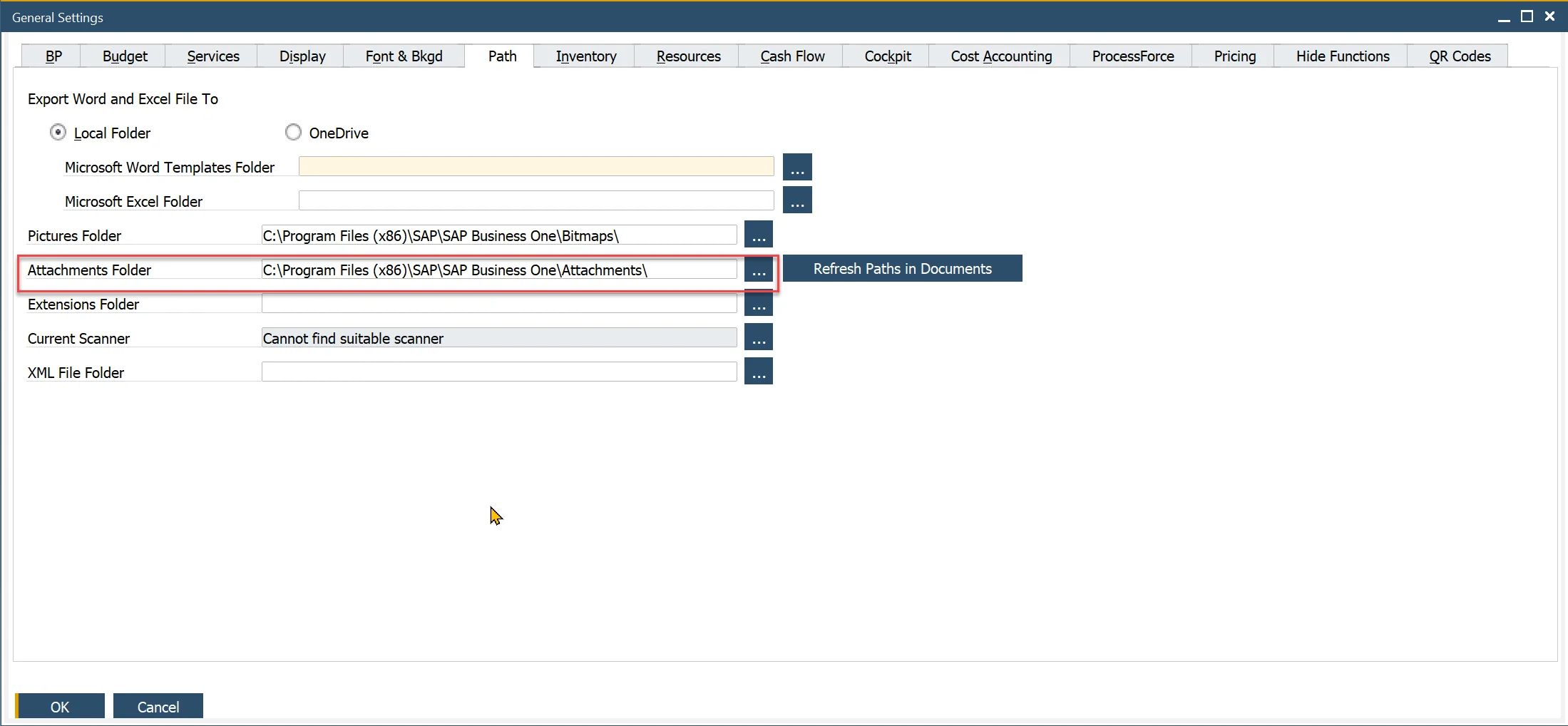Focus the Attachments Folder path field
The image size is (1568, 726).
point(498,270)
